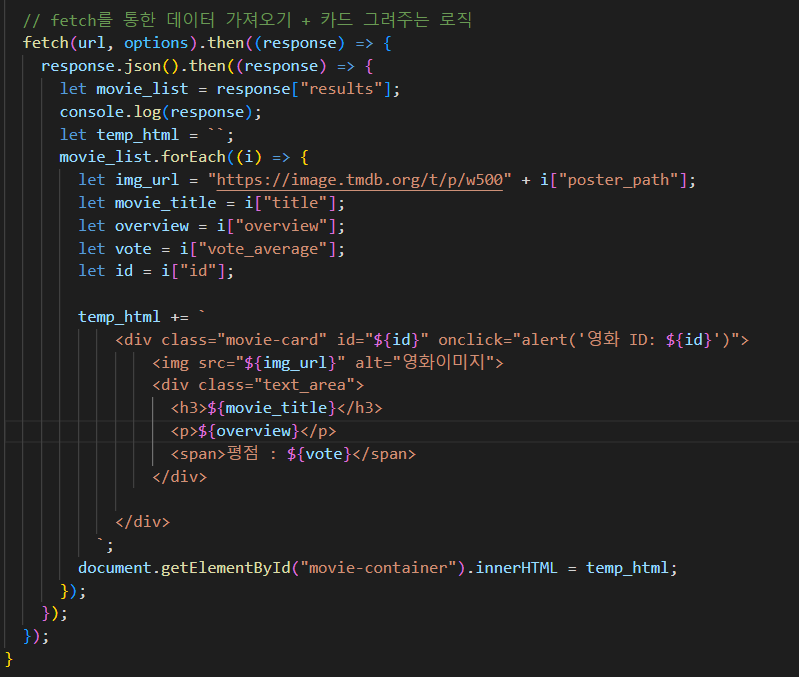Click the let movie_title declaration
The height and width of the screenshot is (677, 799).
pyautogui.click(x=211, y=203)
